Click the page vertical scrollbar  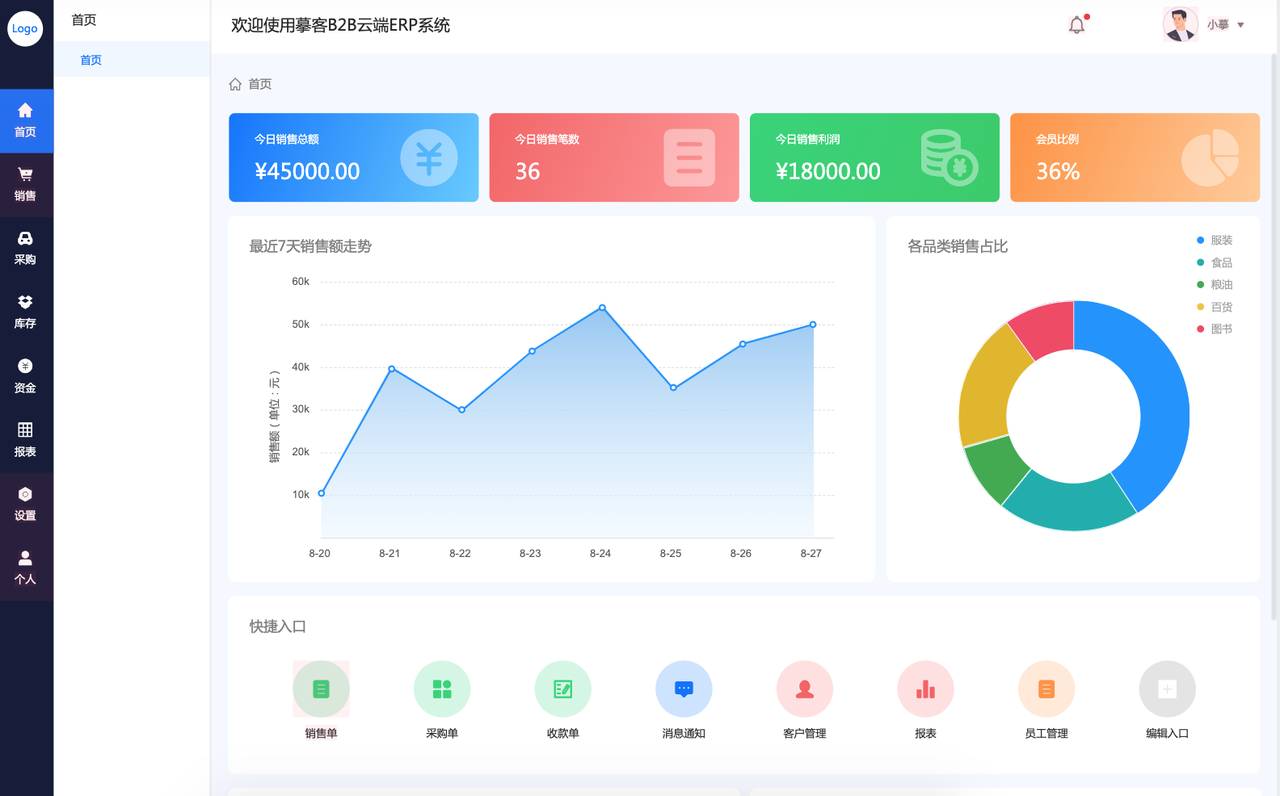click(x=1274, y=337)
